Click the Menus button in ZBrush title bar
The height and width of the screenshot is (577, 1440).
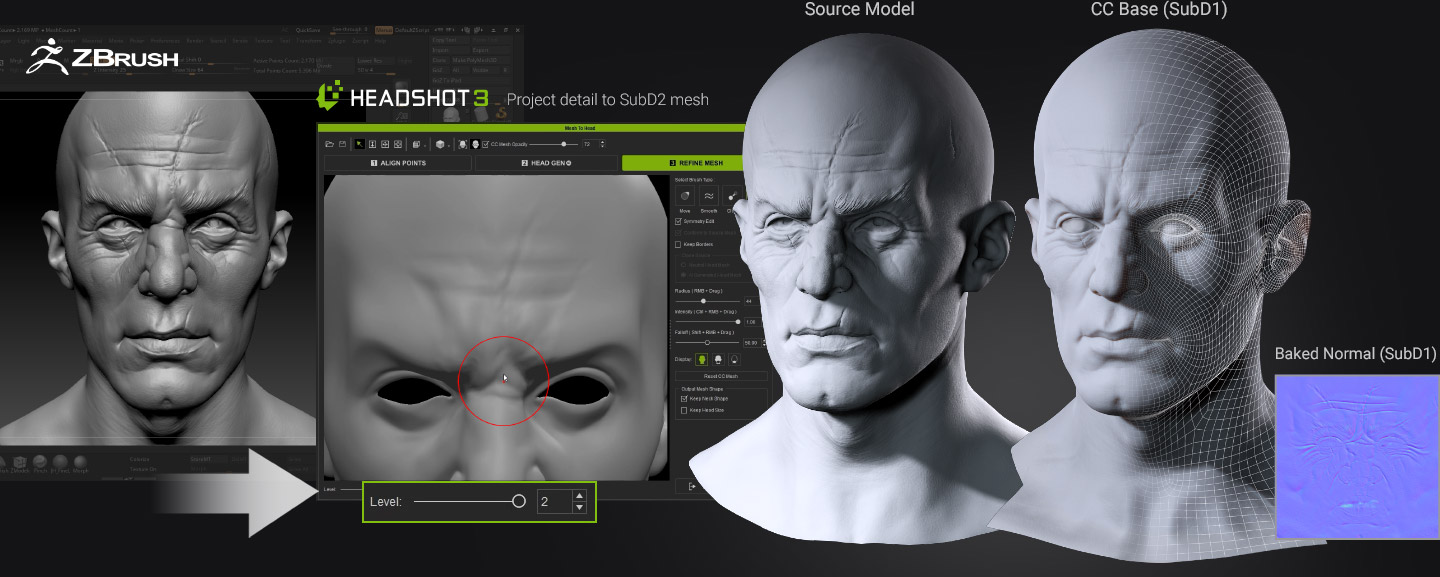coord(383,30)
